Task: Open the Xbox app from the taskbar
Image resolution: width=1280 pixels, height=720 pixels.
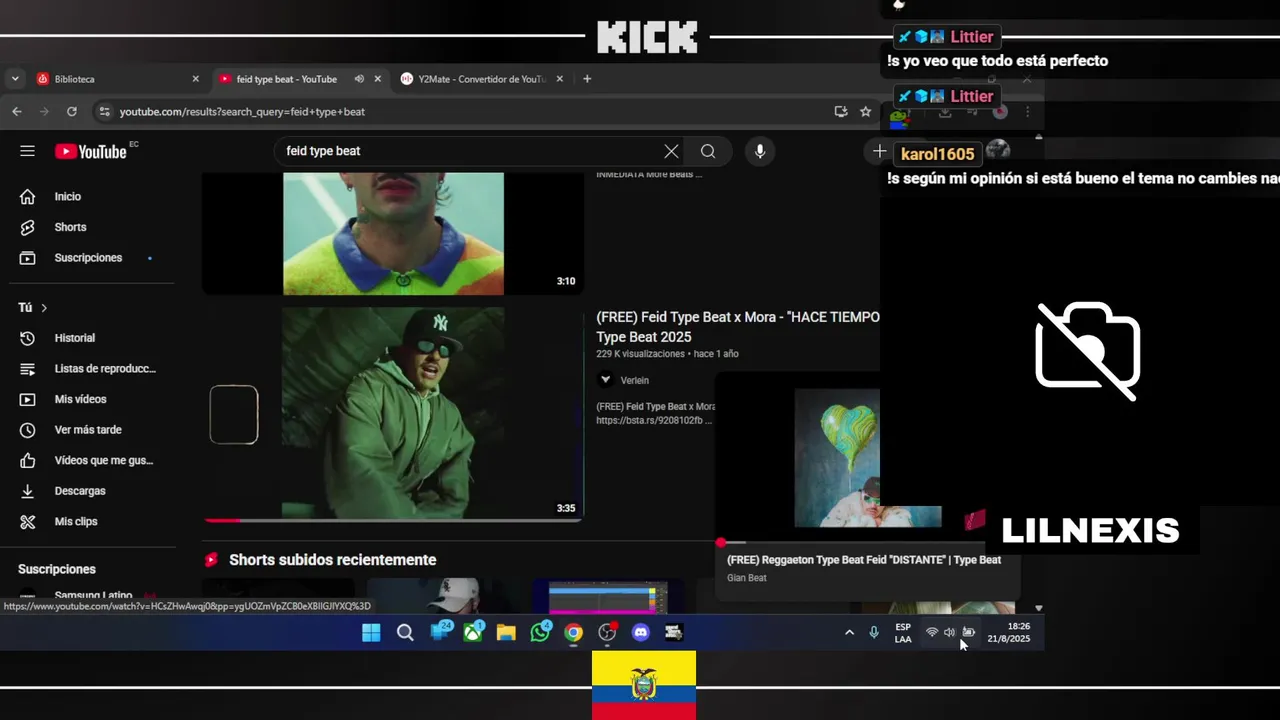Action: [473, 632]
